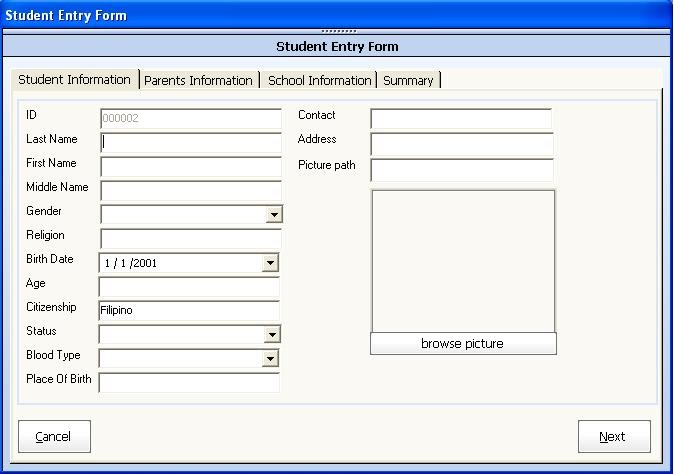The image size is (674, 474).
Task: Click the ID field showing 000002
Action: (191, 118)
